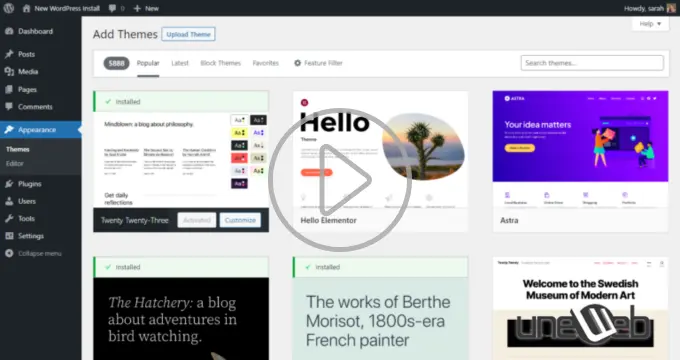Click the WordPress logo in admin bar
This screenshot has height=360, width=680.
9,8
